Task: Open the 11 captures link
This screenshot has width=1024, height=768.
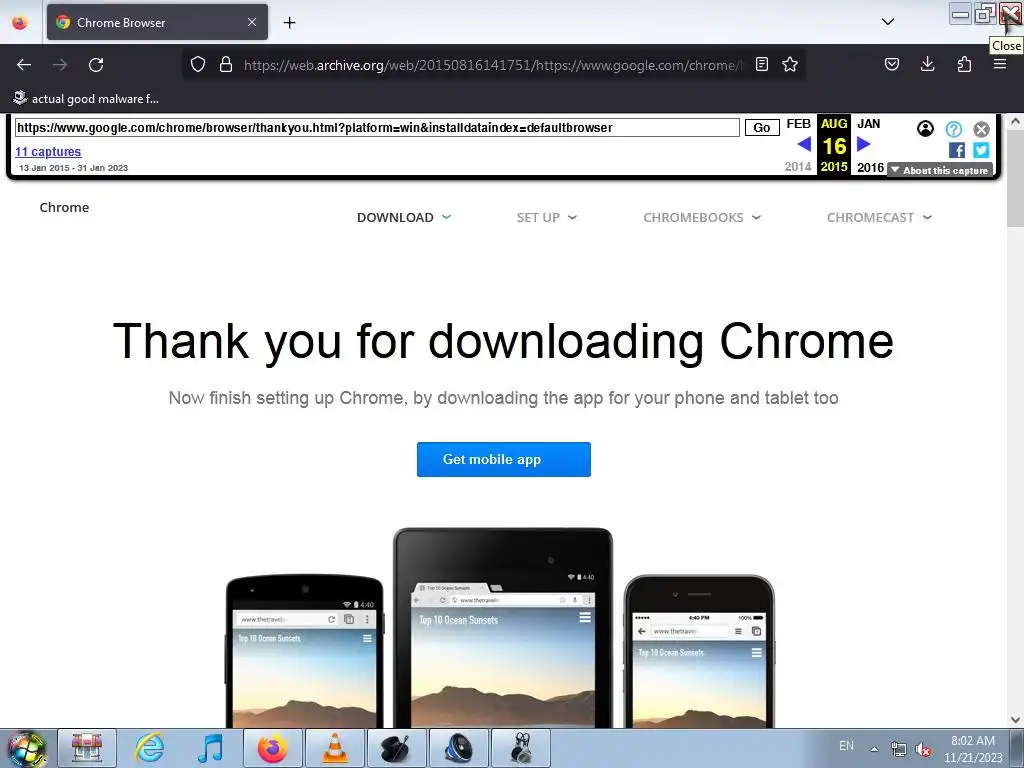Action: [x=48, y=152]
